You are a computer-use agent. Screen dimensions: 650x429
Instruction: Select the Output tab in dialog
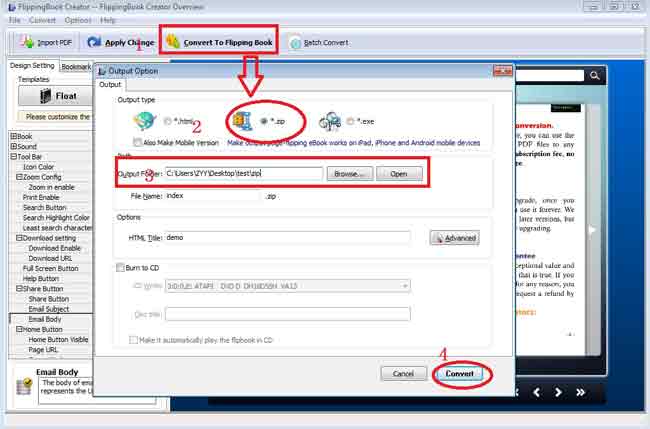pyautogui.click(x=110, y=85)
